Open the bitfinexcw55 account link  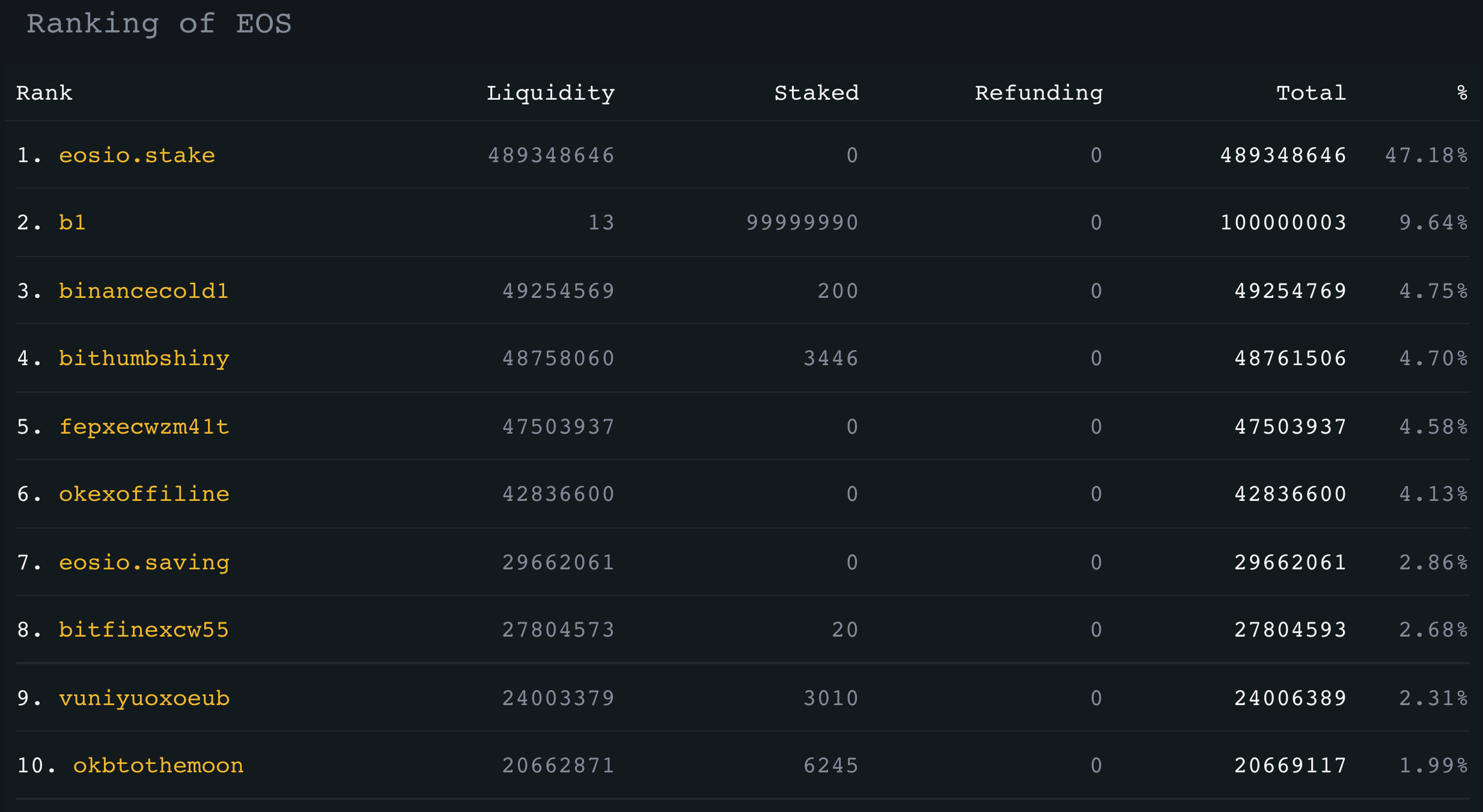[x=144, y=629]
